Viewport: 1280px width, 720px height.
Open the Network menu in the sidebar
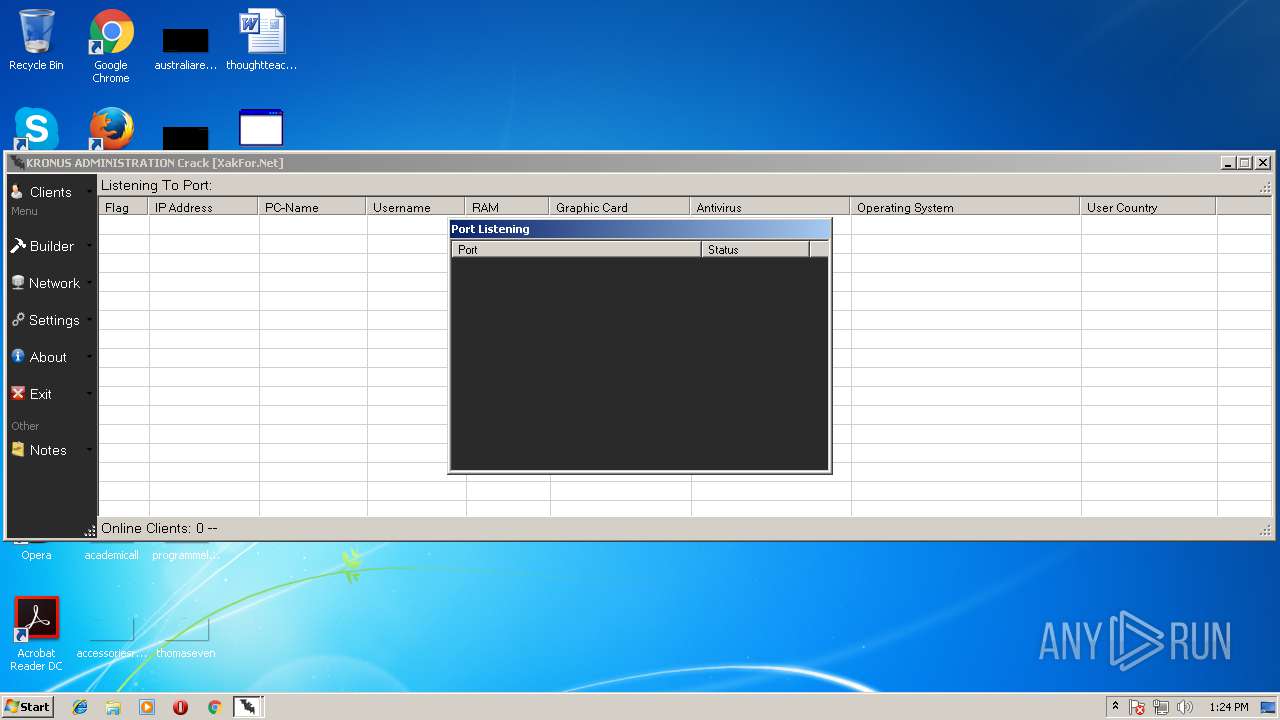tap(50, 283)
